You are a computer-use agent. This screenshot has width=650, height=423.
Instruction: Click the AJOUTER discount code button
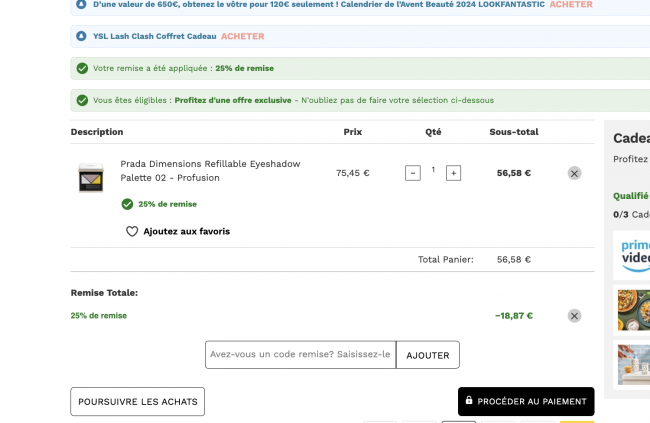coord(428,355)
